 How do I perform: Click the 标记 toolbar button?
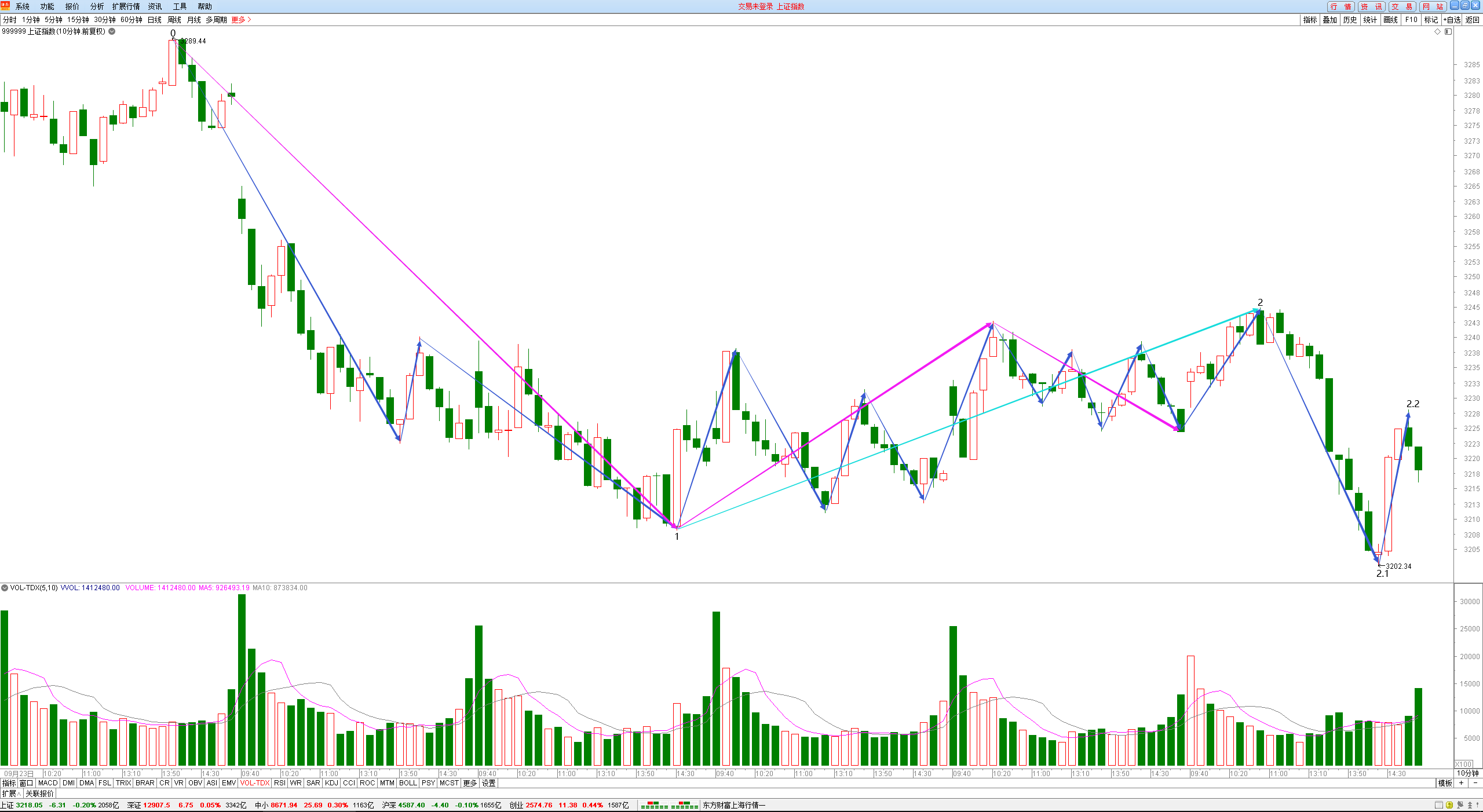point(1431,20)
